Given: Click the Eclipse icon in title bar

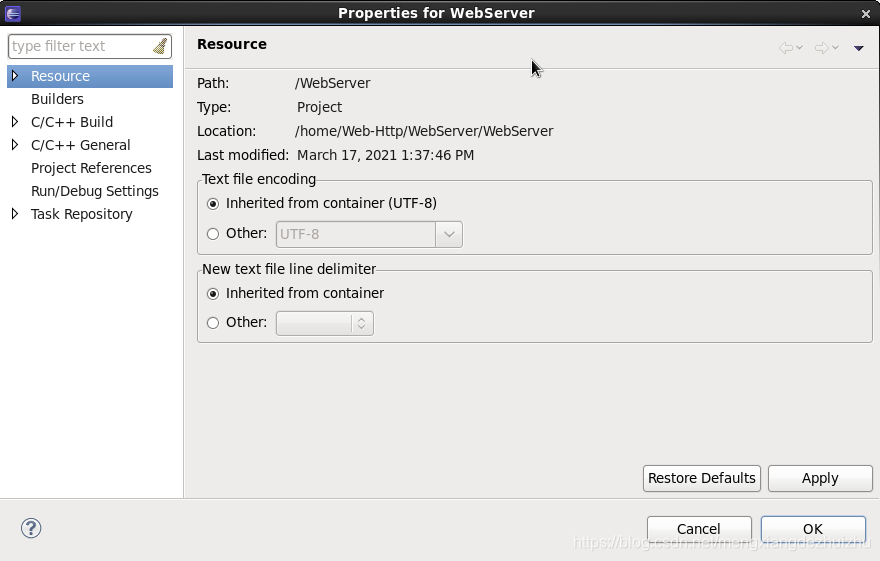Looking at the screenshot, I should pyautogui.click(x=12, y=13).
